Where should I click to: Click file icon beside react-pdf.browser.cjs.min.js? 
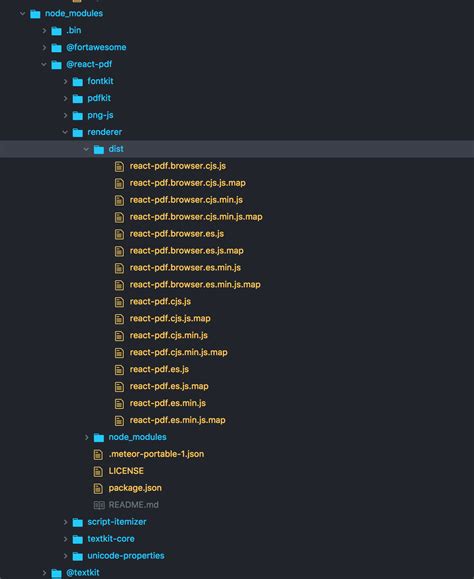click(x=119, y=201)
